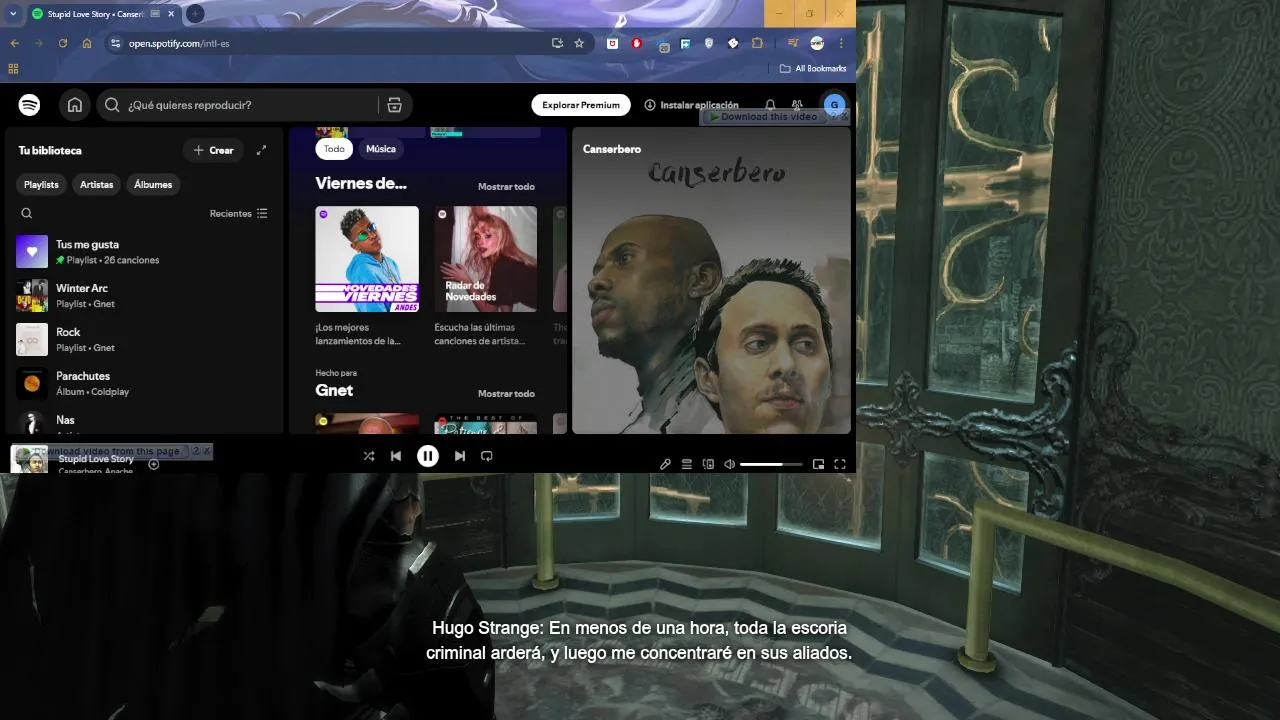The width and height of the screenshot is (1280, 720).
Task: Click the Crear button in library
Action: (214, 150)
